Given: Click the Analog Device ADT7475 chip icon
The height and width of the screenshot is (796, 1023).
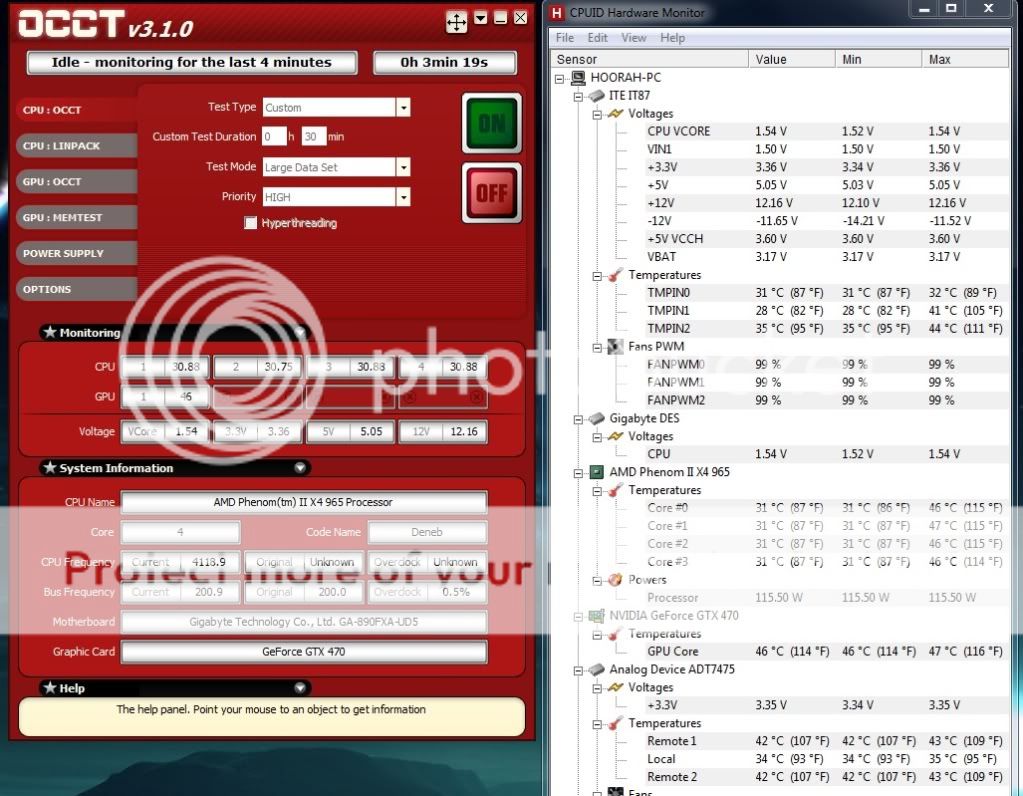Looking at the screenshot, I should (x=598, y=669).
